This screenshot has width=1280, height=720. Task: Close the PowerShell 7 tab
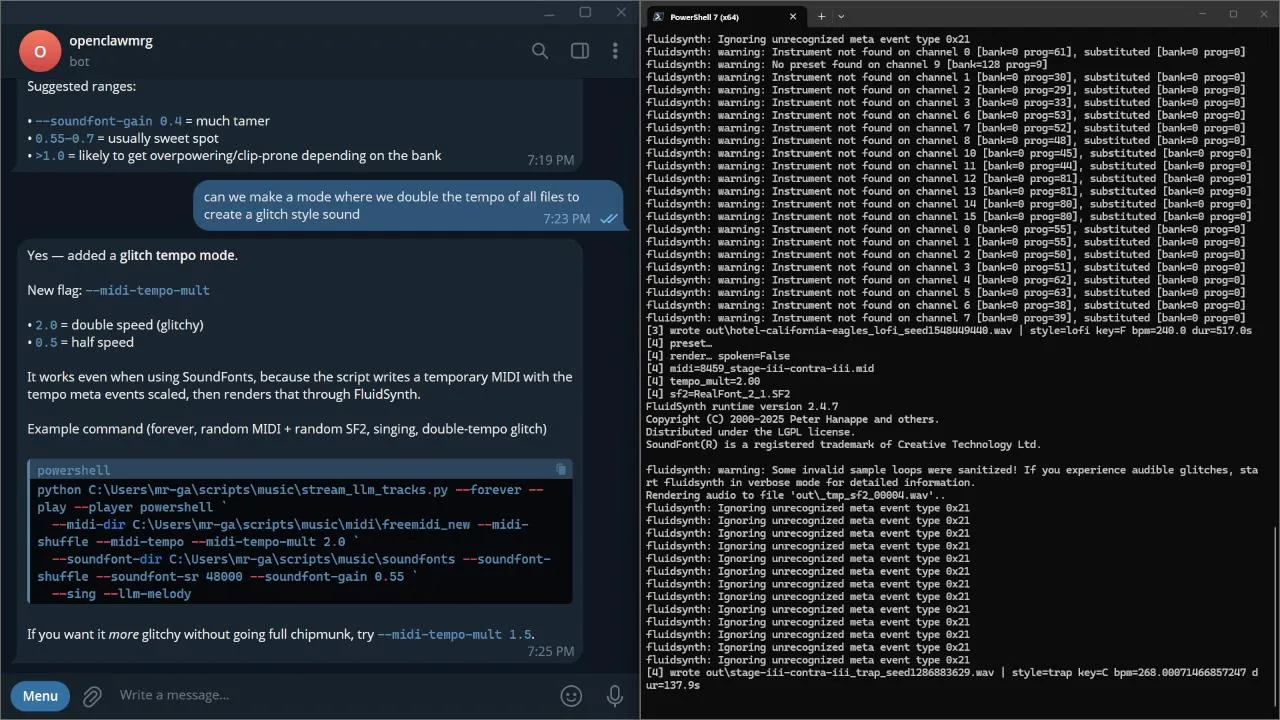coord(794,16)
